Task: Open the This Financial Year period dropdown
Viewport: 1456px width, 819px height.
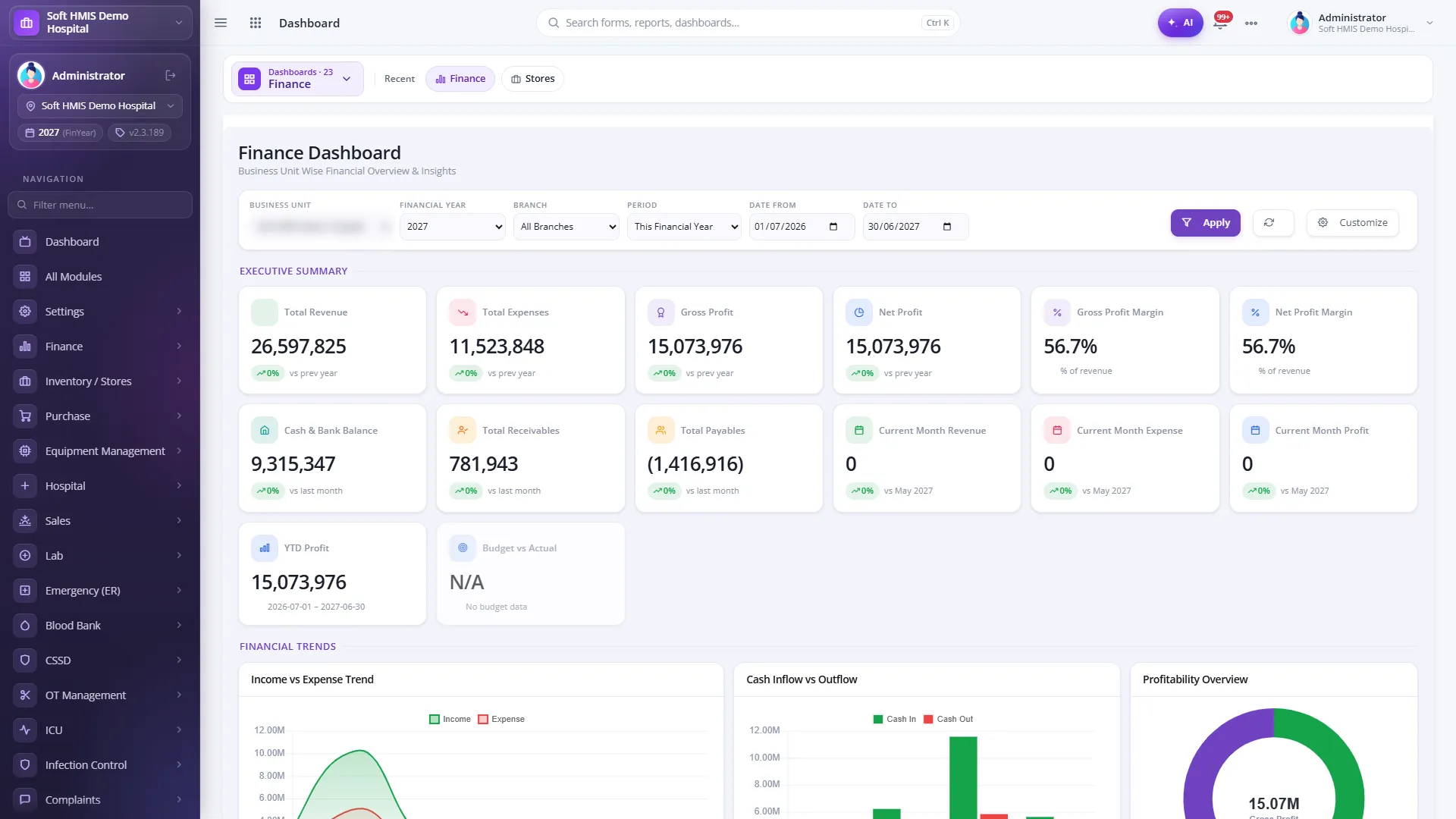Action: [x=684, y=227]
